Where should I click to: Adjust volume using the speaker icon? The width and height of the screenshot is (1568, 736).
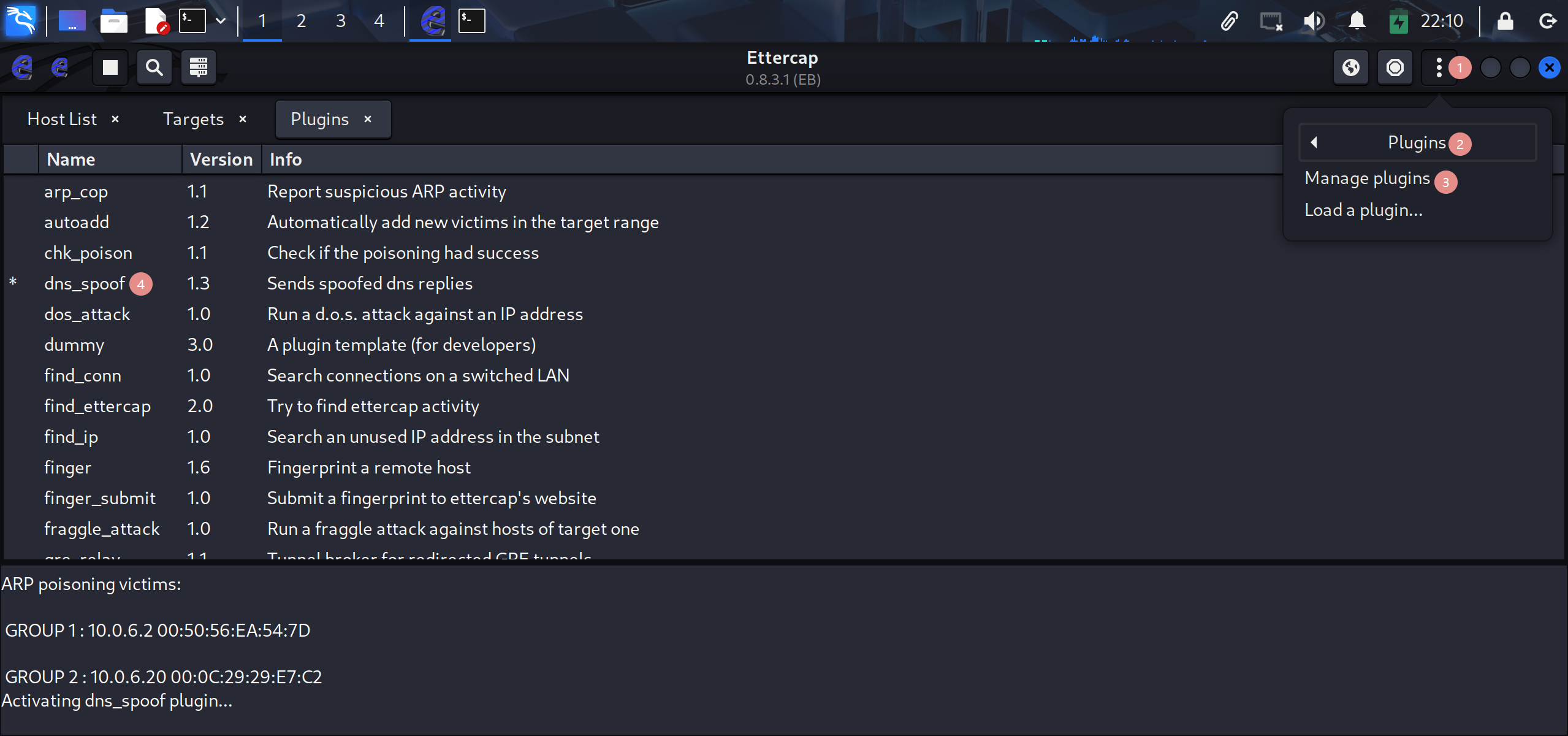point(1314,21)
